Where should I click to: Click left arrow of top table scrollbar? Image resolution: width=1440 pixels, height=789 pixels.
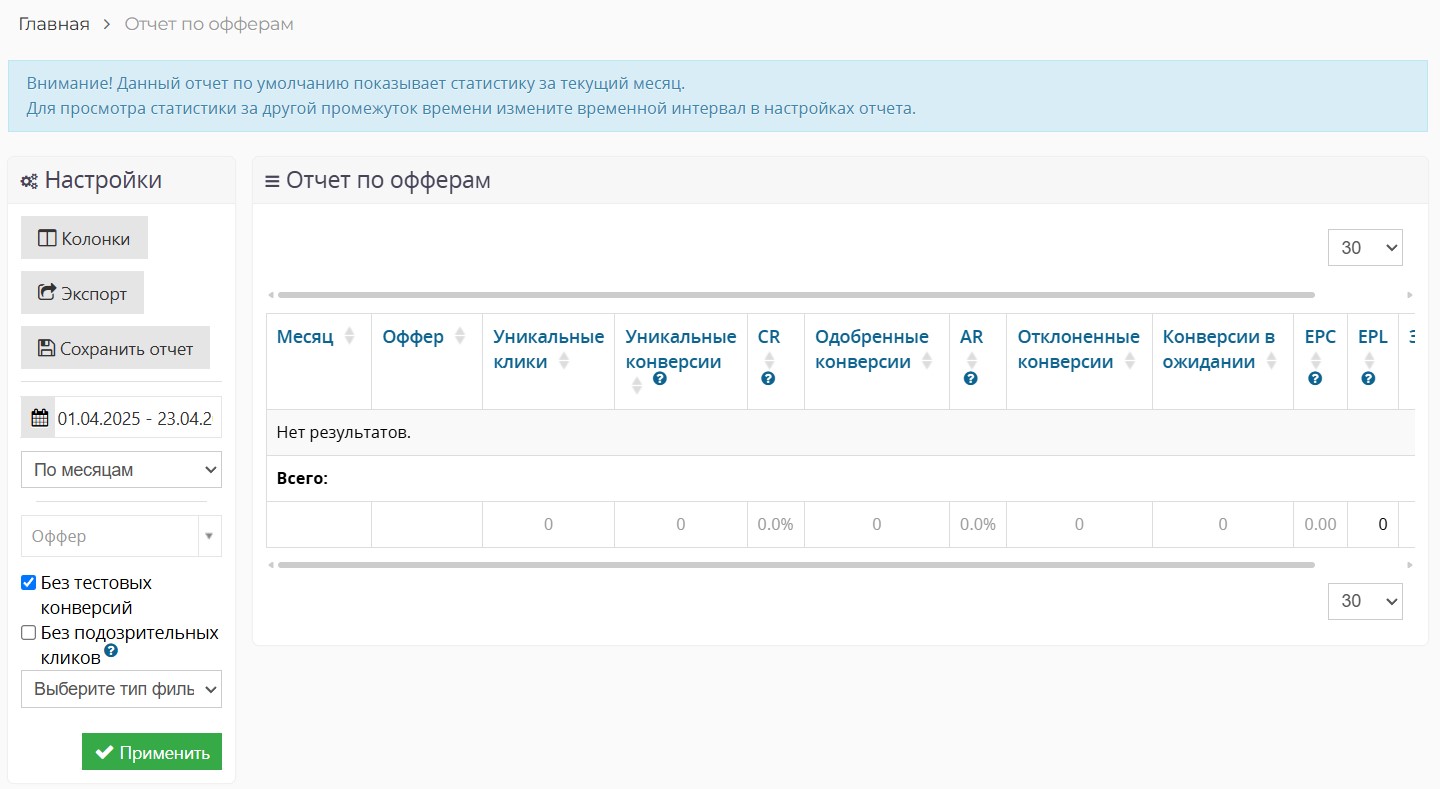271,295
